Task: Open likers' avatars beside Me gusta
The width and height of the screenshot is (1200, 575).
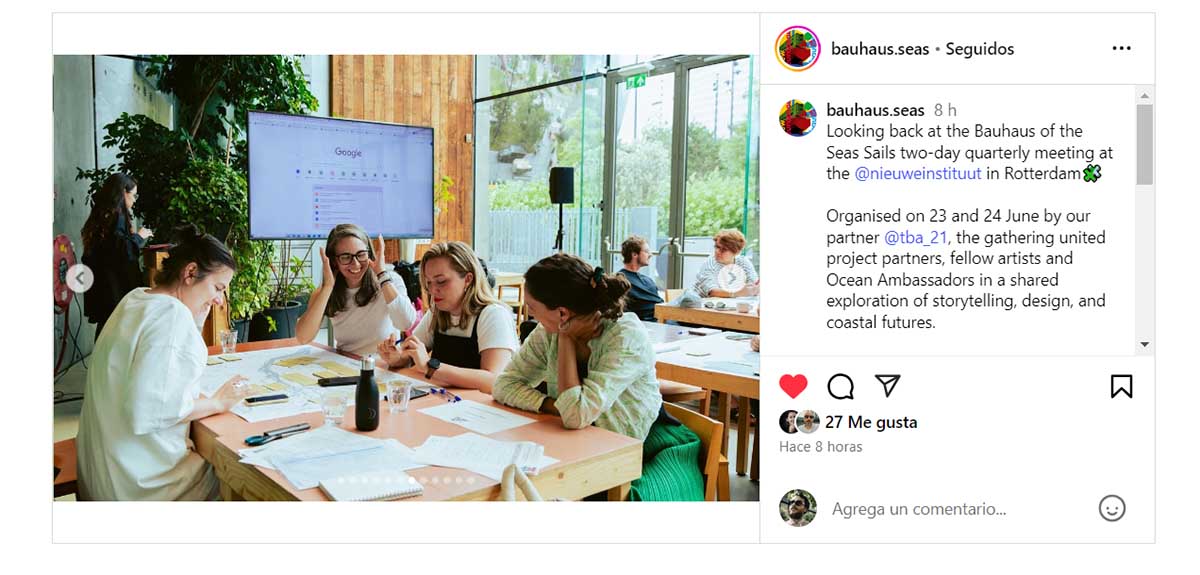Action: click(800, 422)
